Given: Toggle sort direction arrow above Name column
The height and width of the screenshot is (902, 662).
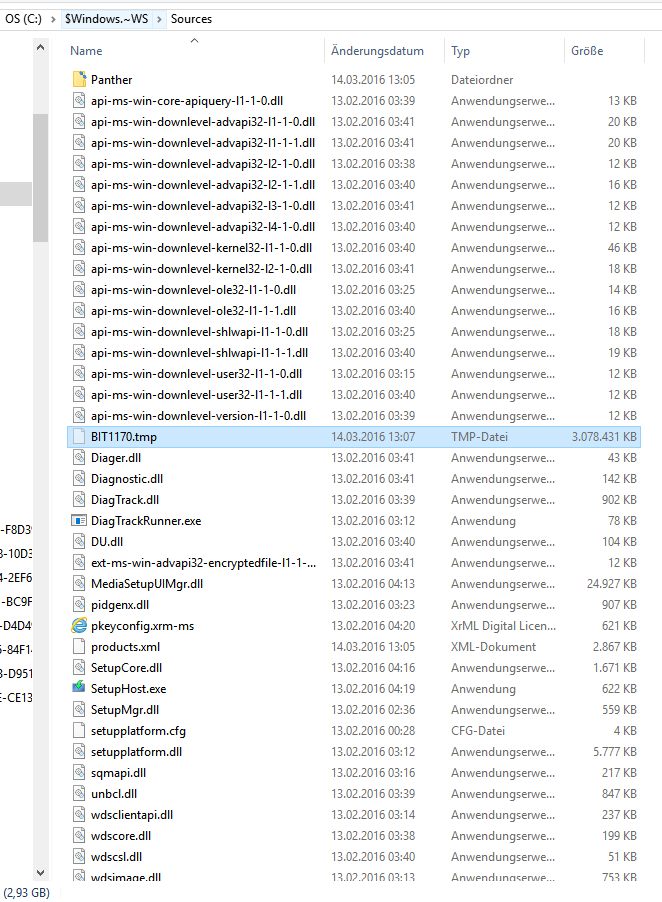Looking at the screenshot, I should 194,40.
